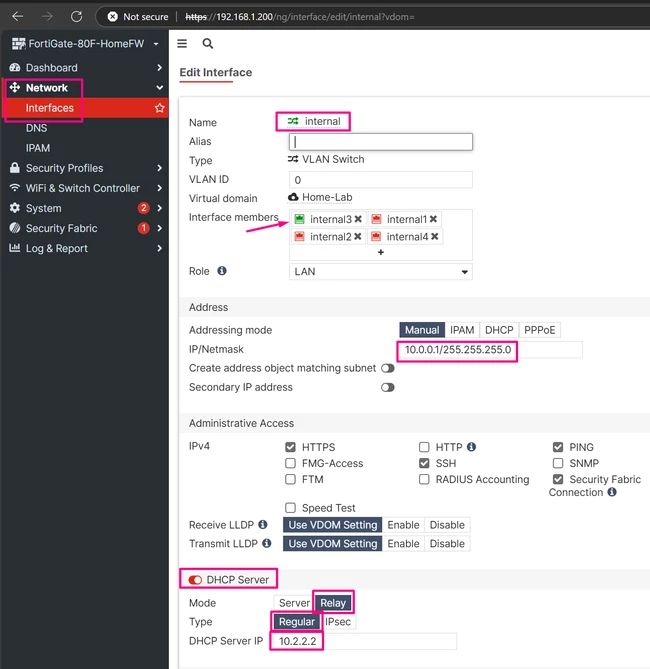Viewport: 650px width, 669px height.
Task: Enable SNMP checkbox
Action: (x=558, y=463)
